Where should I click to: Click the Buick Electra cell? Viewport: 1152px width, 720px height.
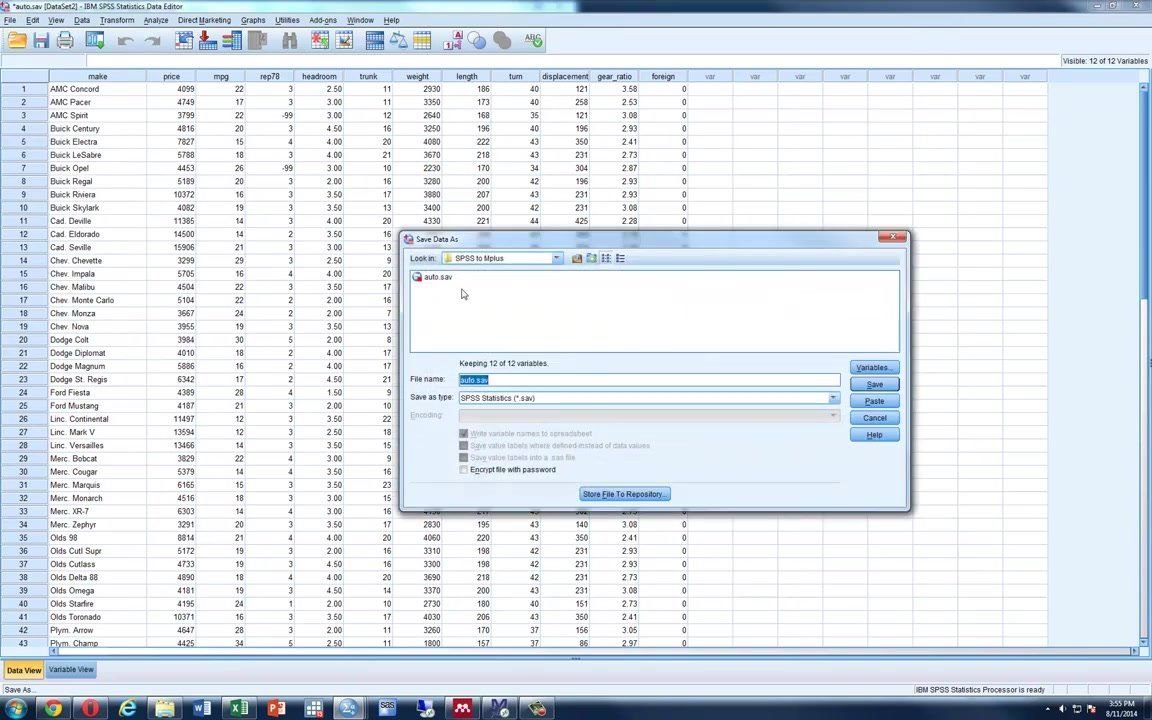97,142
